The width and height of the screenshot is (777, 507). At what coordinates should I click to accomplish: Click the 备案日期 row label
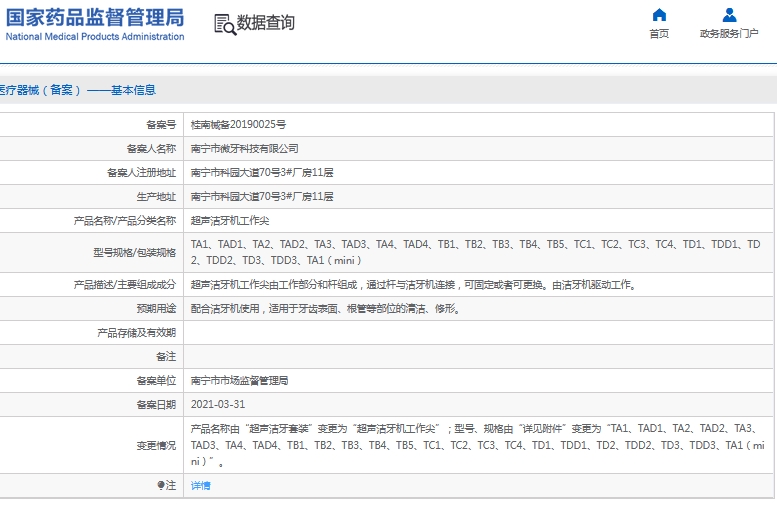pyautogui.click(x=156, y=405)
